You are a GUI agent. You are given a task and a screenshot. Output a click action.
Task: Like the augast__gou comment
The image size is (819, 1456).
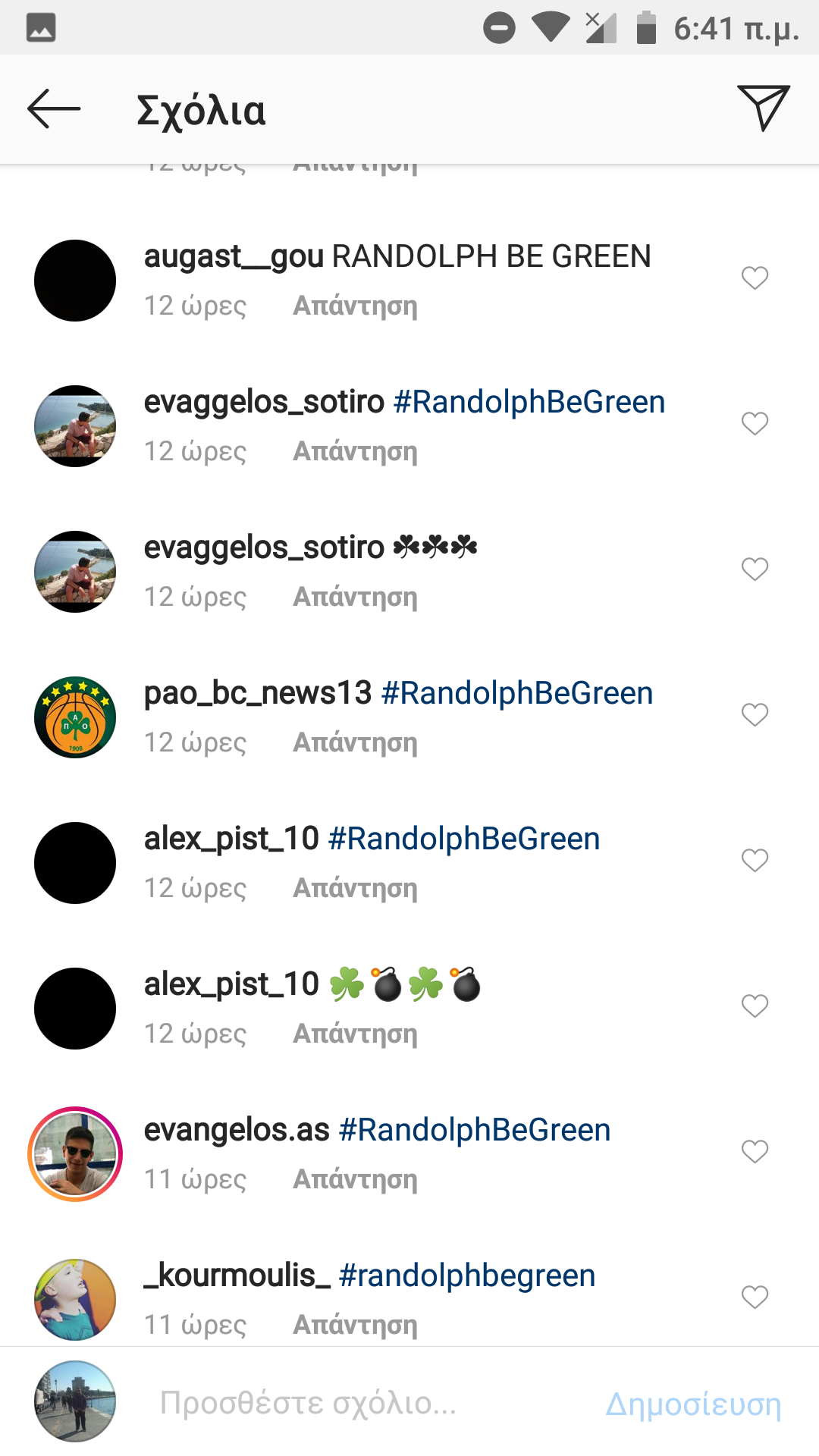point(755,278)
